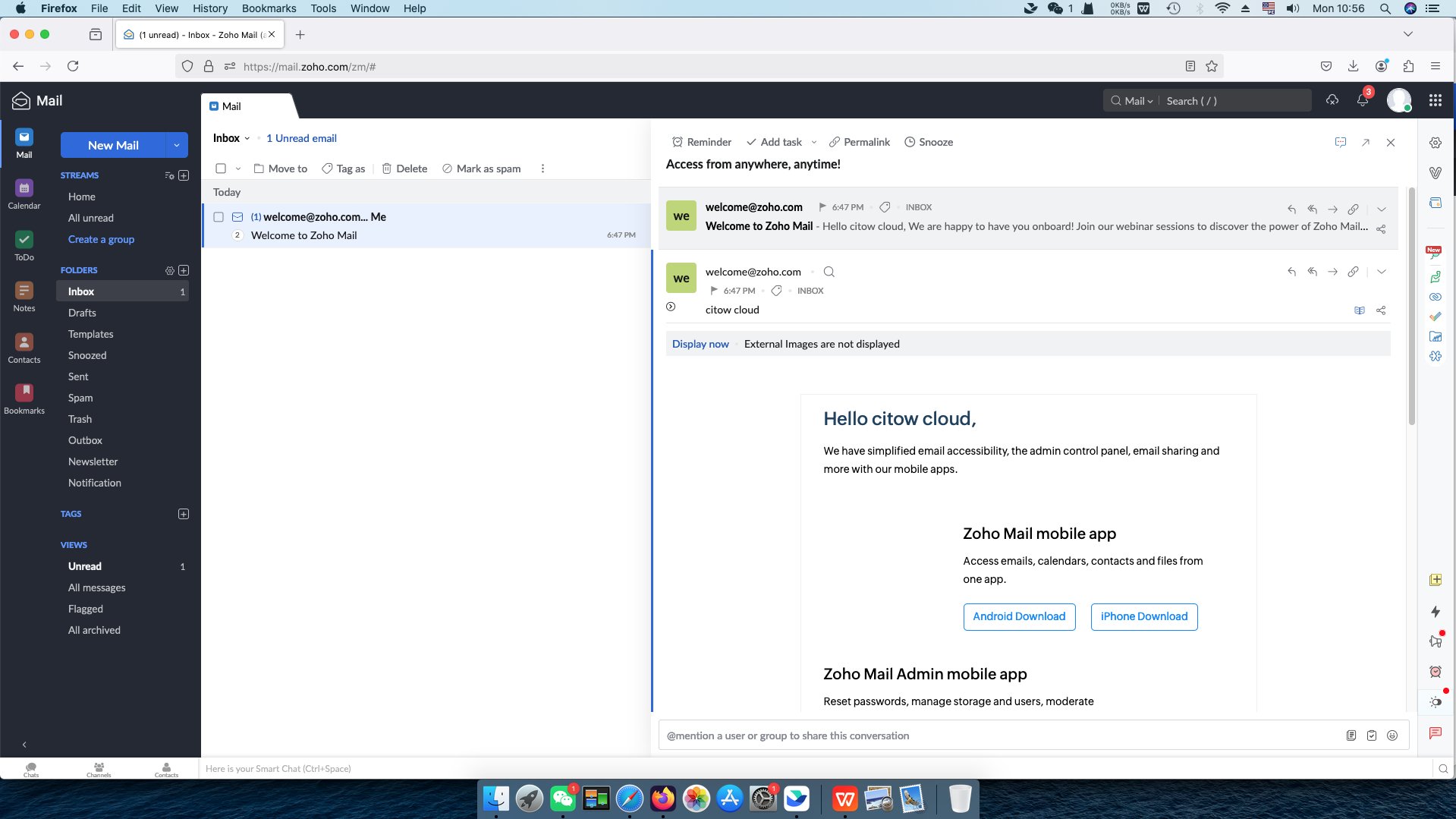Click the Android Download button
The image size is (1456, 819).
pyautogui.click(x=1018, y=616)
